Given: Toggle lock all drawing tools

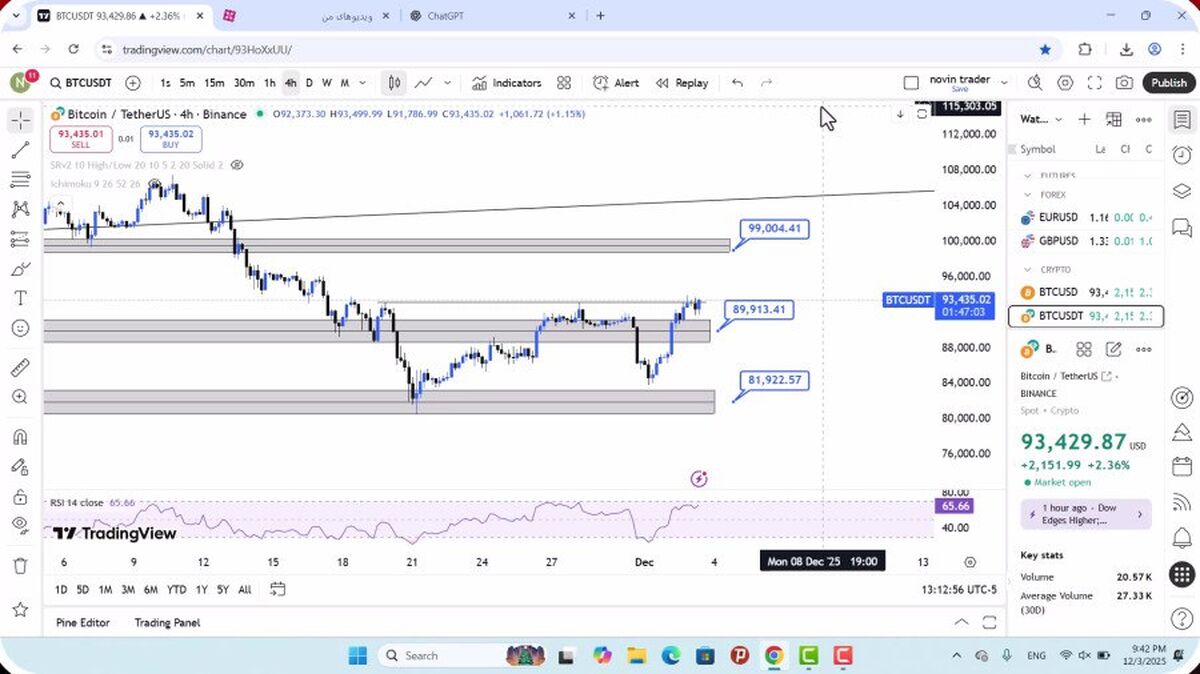Looking at the screenshot, I should 20,496.
